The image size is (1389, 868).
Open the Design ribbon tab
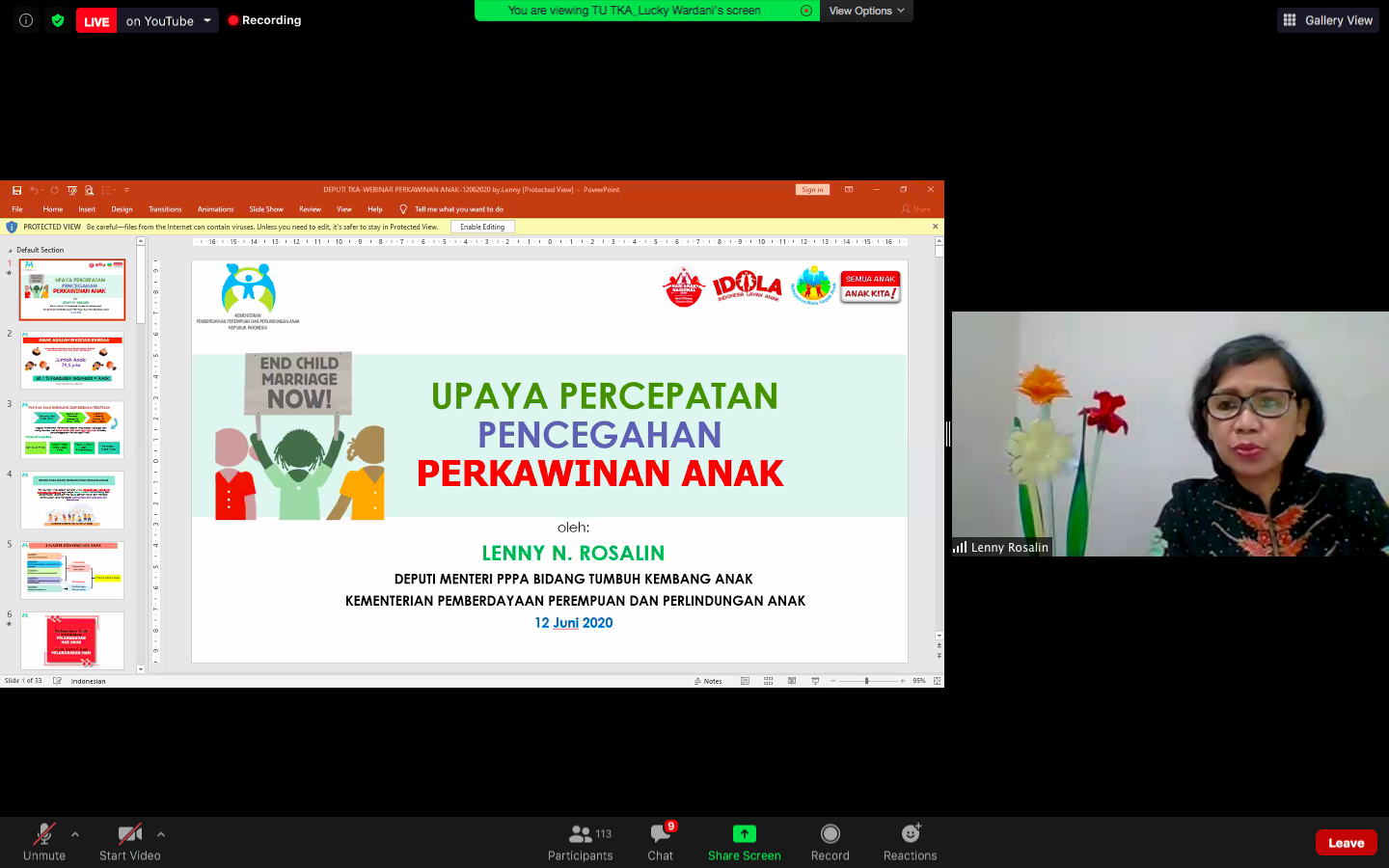click(x=122, y=209)
